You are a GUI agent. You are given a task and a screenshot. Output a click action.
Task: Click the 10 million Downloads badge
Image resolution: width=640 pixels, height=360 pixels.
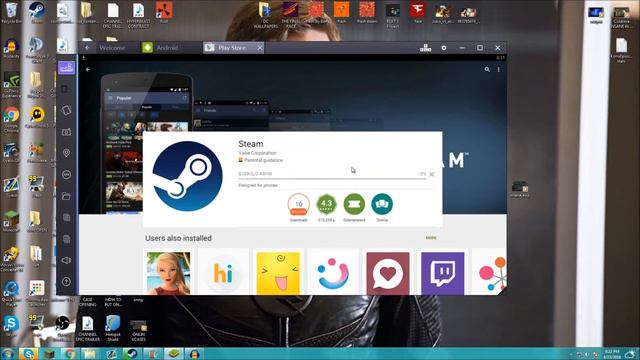click(298, 204)
